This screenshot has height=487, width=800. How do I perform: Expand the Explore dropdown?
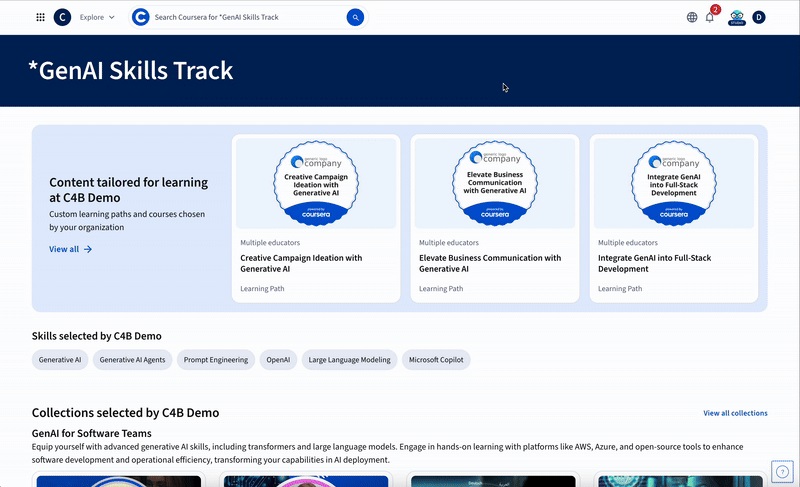(x=97, y=17)
